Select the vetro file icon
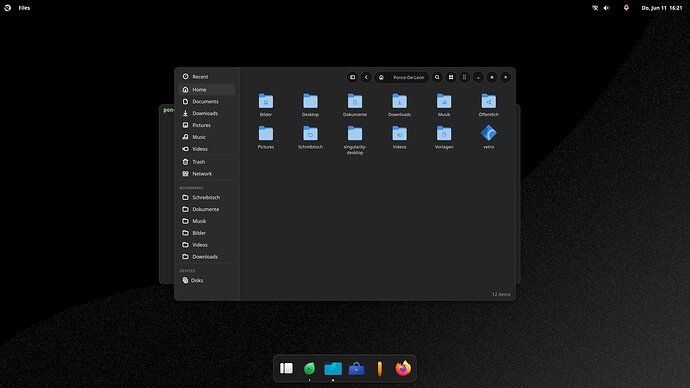The width and height of the screenshot is (690, 388). [x=488, y=133]
